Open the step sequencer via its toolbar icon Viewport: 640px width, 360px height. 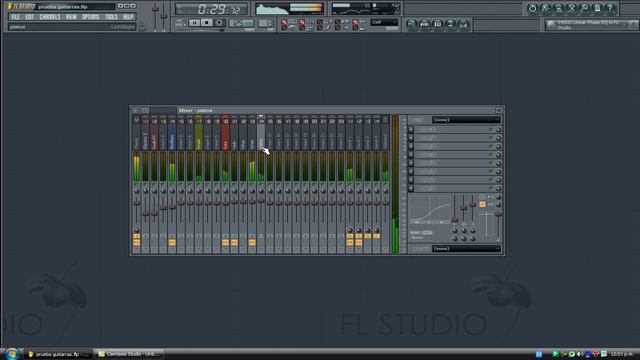[x=424, y=24]
